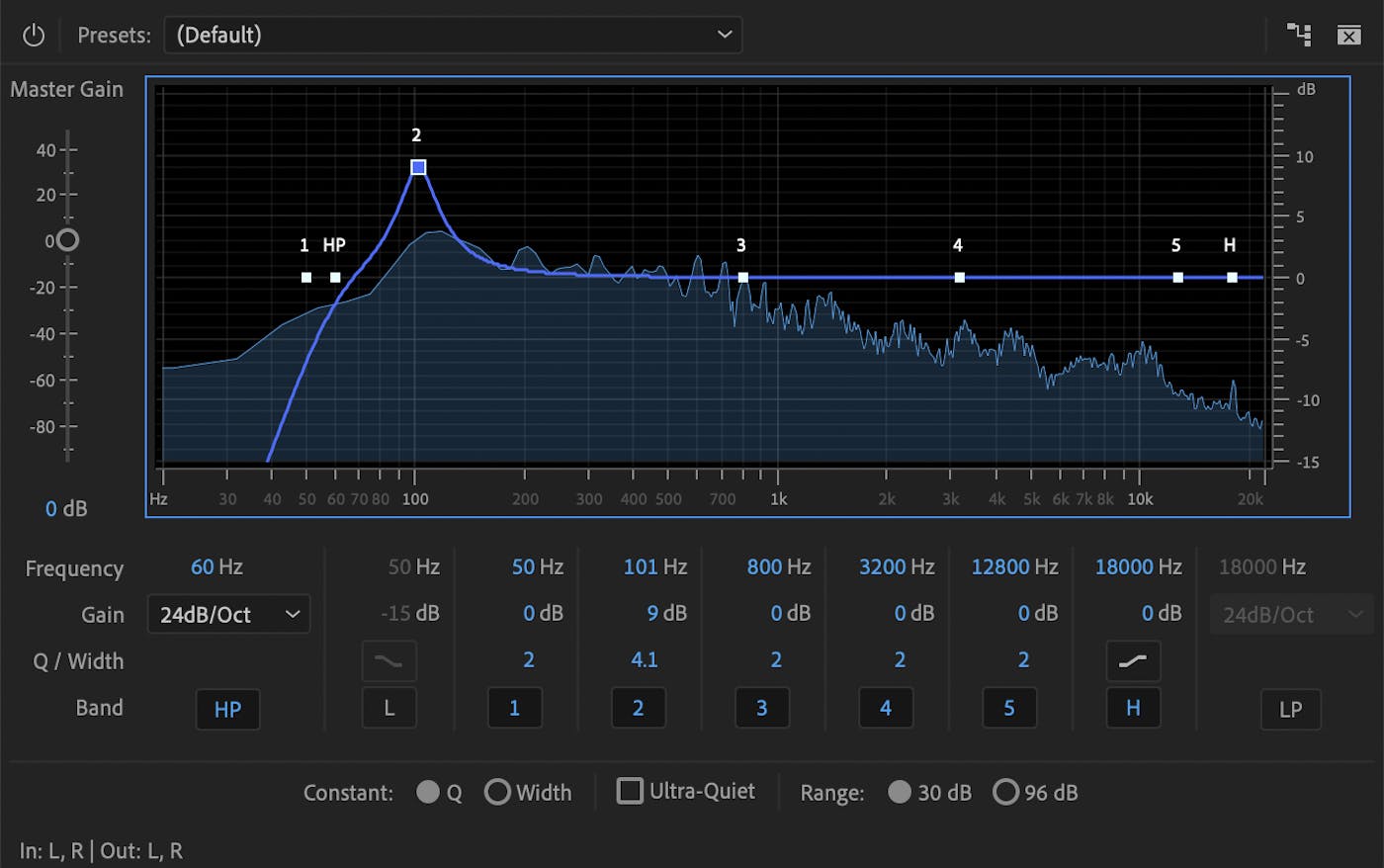Viewport: 1384px width, 868px height.
Task: Select Constant Width radio option
Action: (x=497, y=792)
